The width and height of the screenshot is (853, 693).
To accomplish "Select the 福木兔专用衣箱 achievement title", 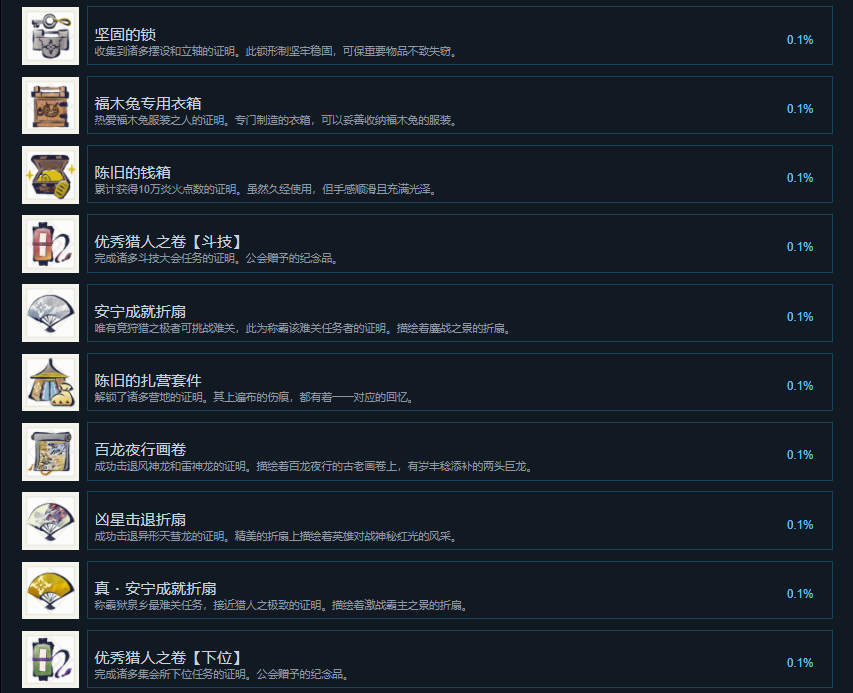I will click(148, 103).
